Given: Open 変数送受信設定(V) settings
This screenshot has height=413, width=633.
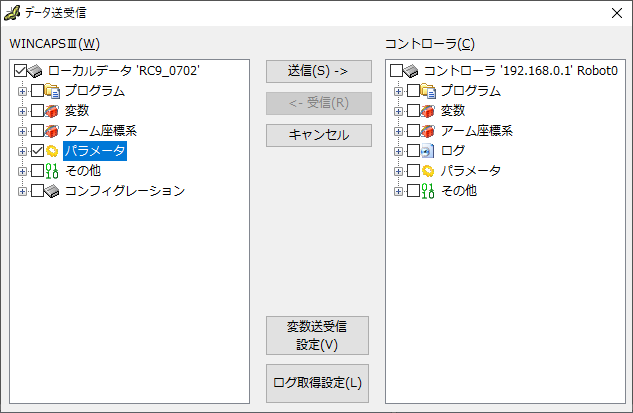Looking at the screenshot, I should click(318, 335).
